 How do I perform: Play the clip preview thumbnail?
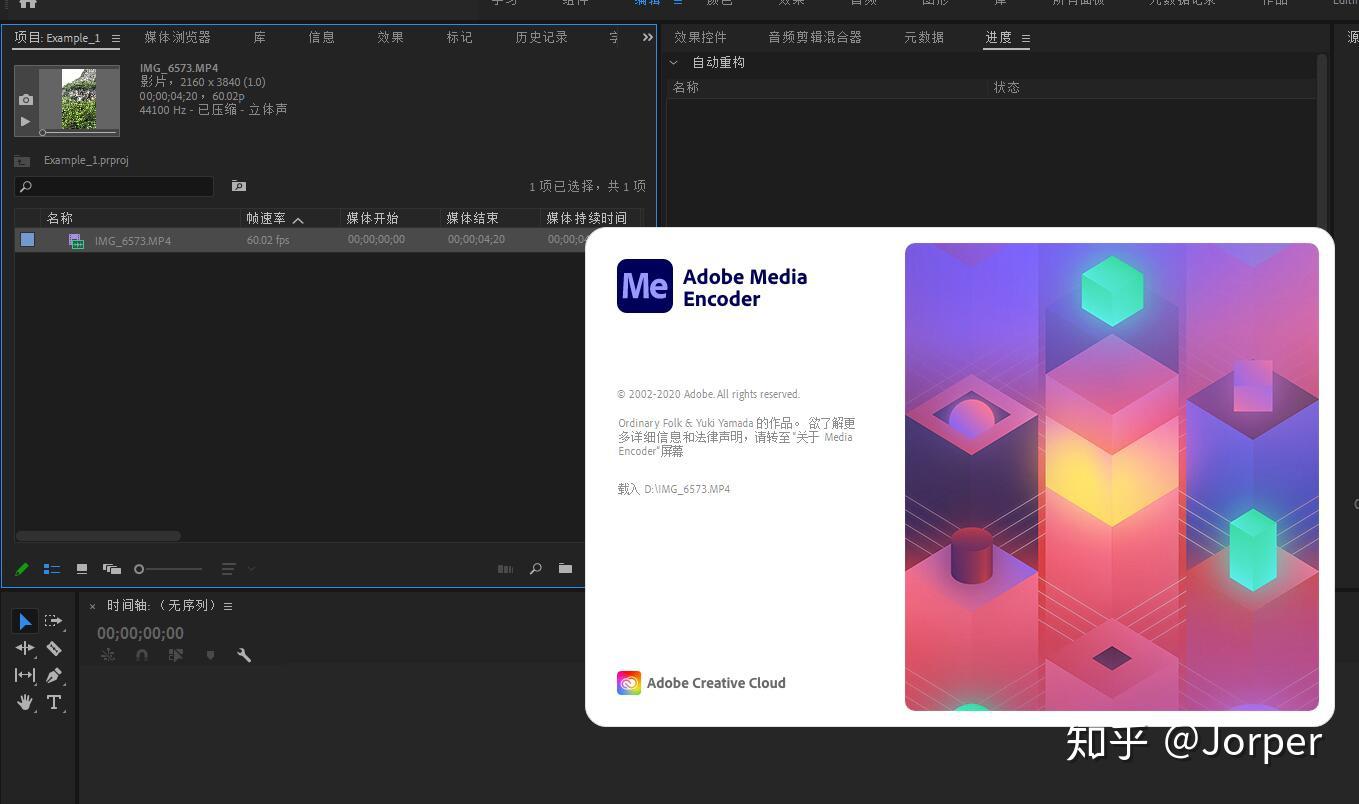click(x=26, y=121)
